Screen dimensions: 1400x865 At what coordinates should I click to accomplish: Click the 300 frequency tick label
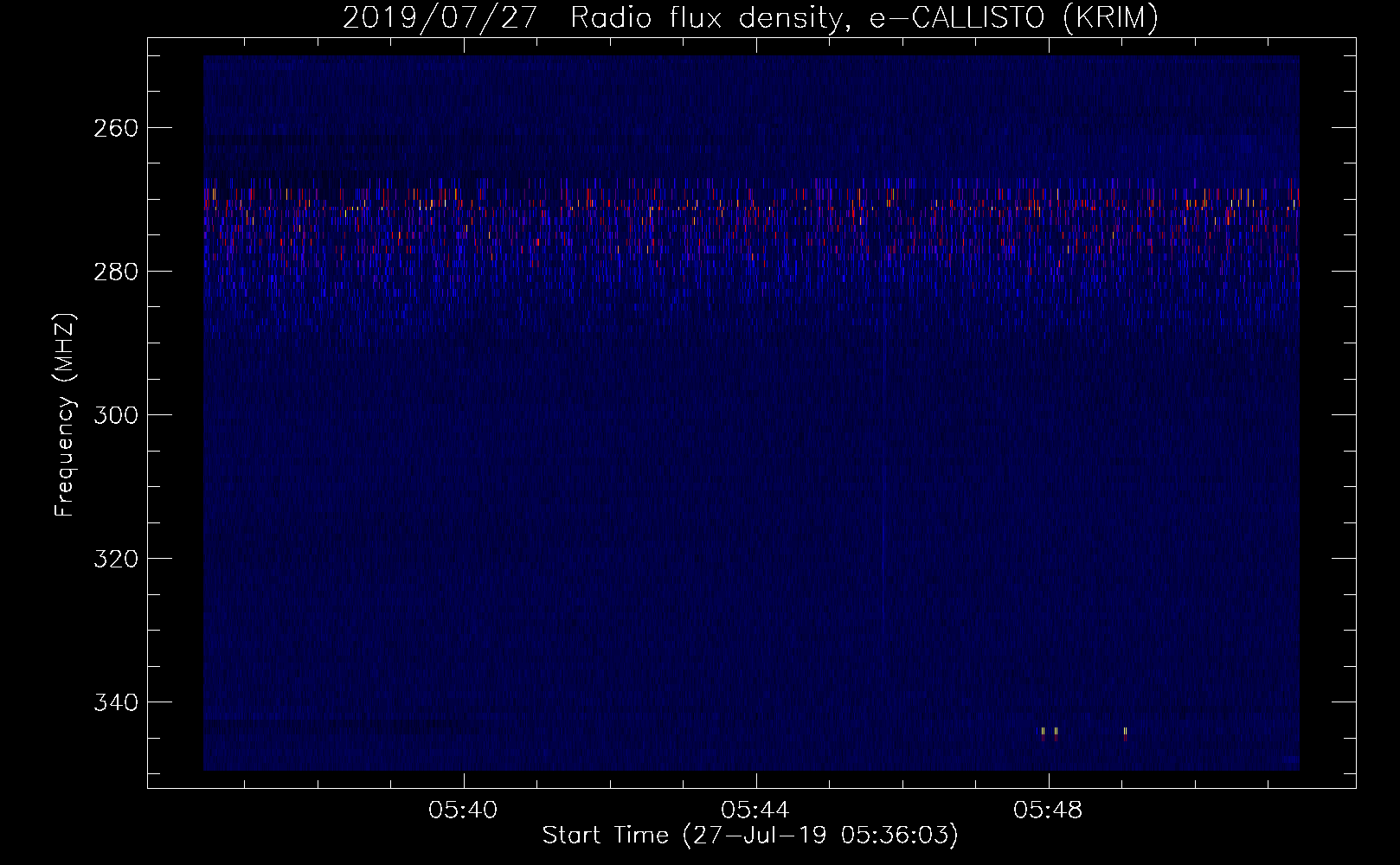tap(114, 415)
